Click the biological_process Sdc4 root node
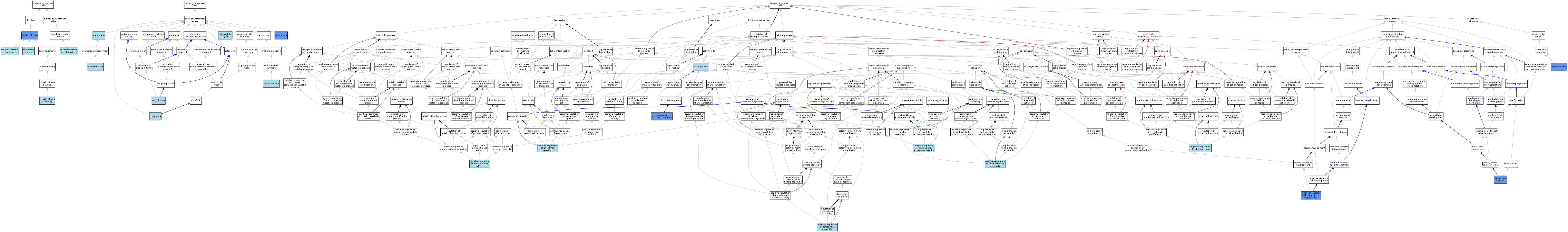 pyautogui.click(x=780, y=4)
